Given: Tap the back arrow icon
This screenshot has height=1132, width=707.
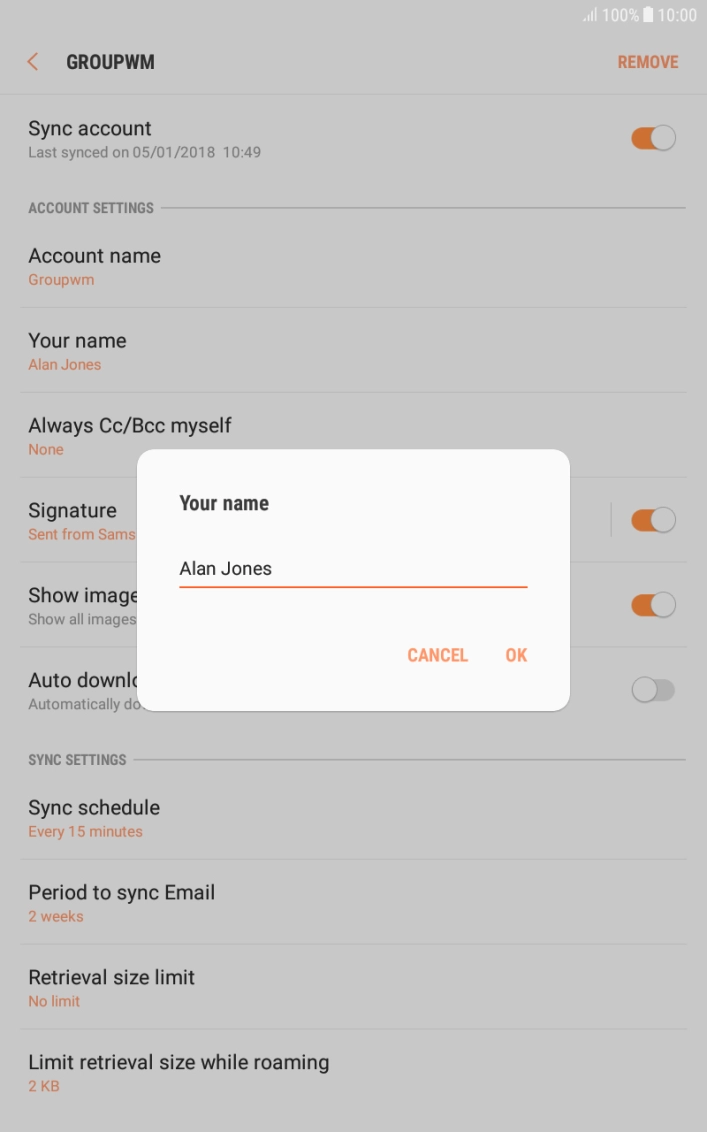Looking at the screenshot, I should click(x=33, y=62).
